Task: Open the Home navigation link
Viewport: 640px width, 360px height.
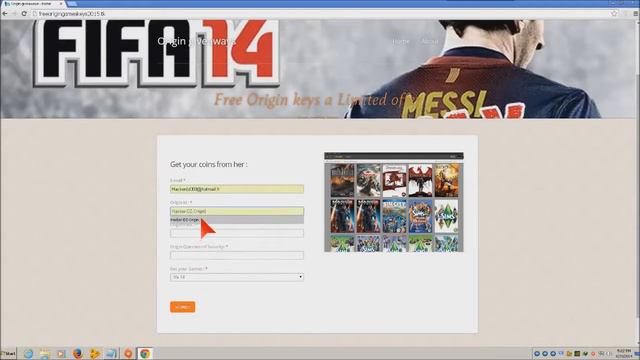Action: tap(400, 41)
